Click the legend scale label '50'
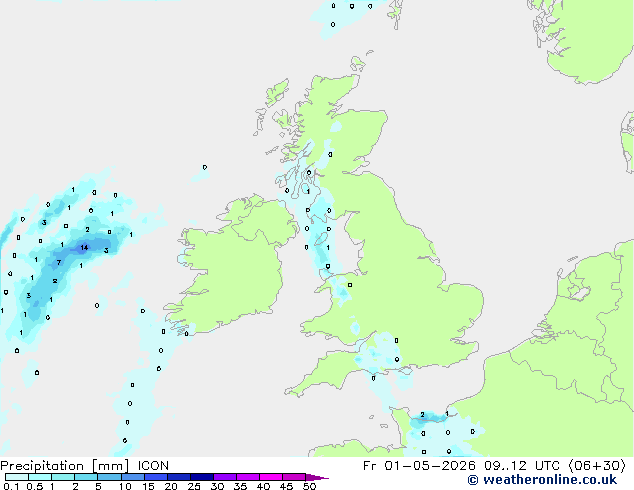 click(x=309, y=486)
